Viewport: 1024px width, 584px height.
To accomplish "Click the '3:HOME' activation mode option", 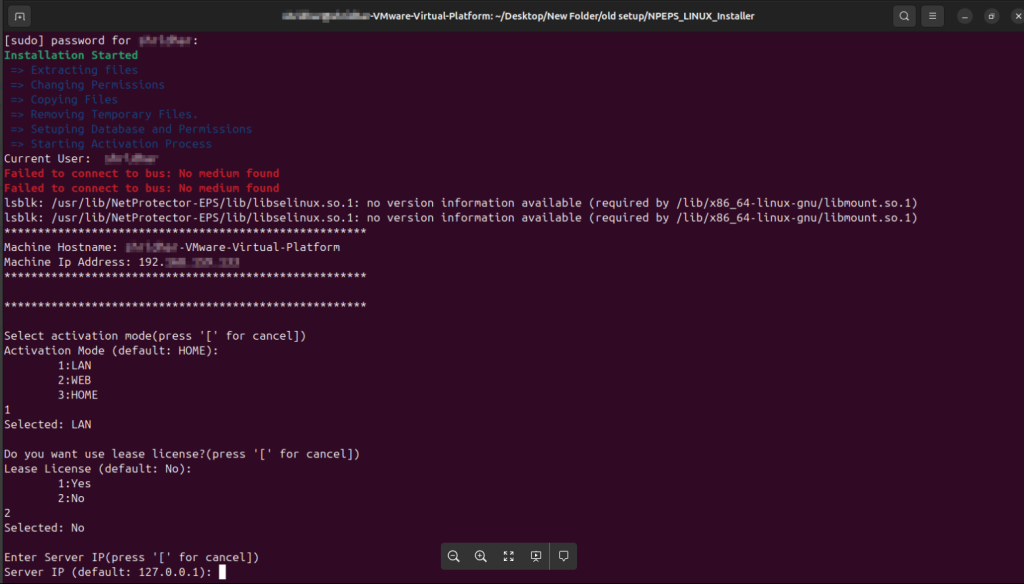I will 77,395.
